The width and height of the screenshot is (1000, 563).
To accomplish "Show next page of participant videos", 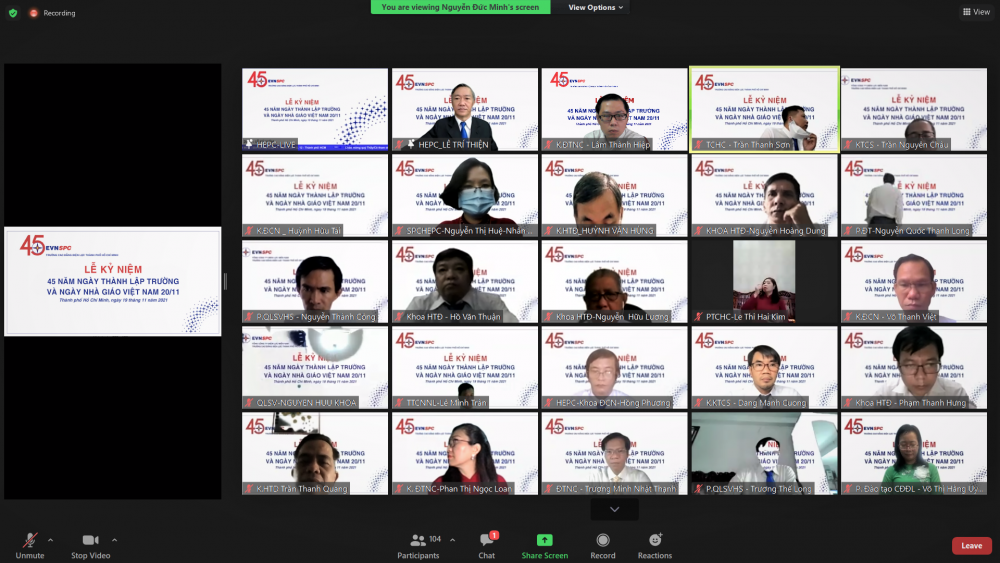I will 614,509.
